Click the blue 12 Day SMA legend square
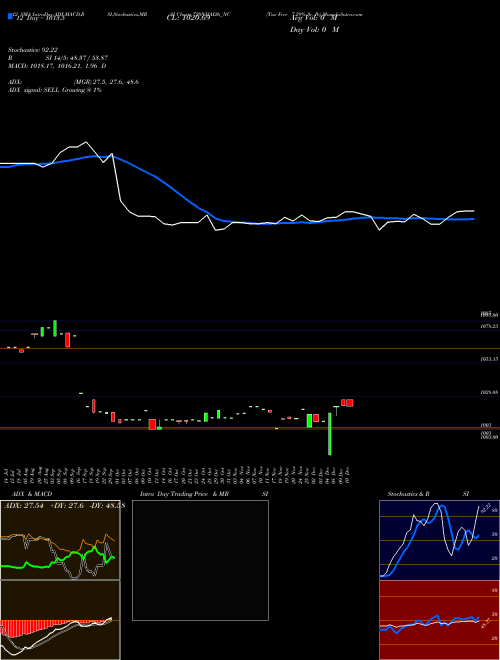The height and width of the screenshot is (660, 500). [10, 16]
